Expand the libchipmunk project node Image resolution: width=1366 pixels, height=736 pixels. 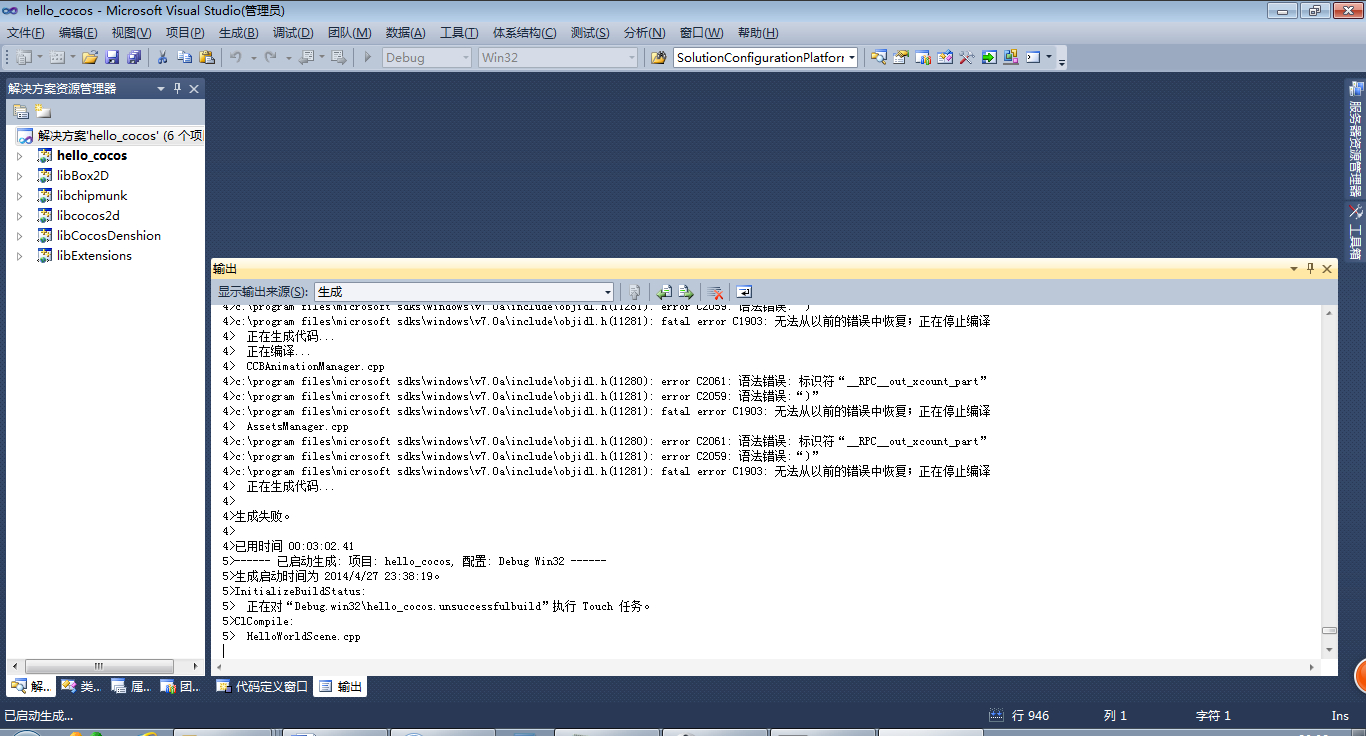tap(19, 196)
